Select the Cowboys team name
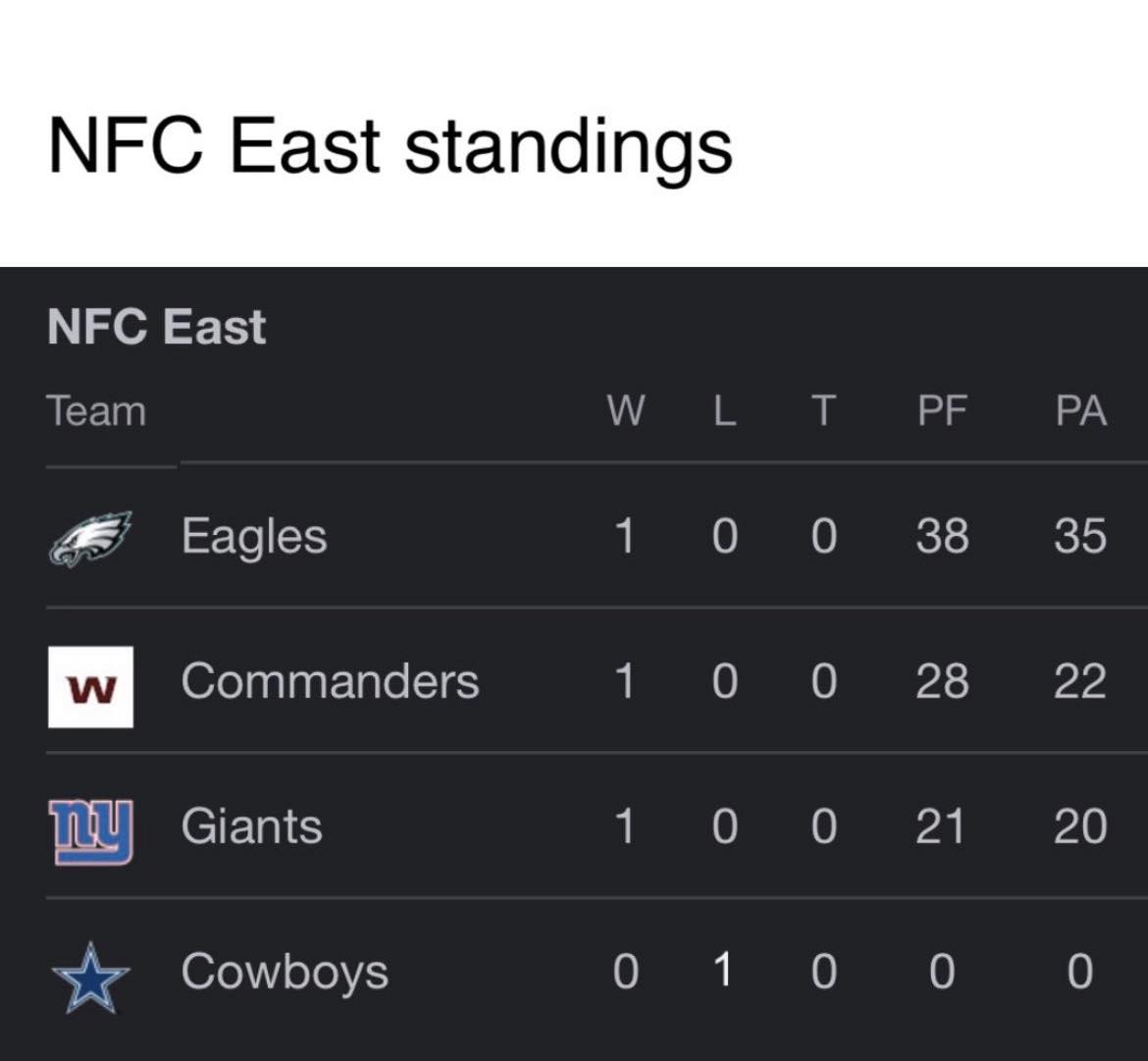 click(x=285, y=973)
